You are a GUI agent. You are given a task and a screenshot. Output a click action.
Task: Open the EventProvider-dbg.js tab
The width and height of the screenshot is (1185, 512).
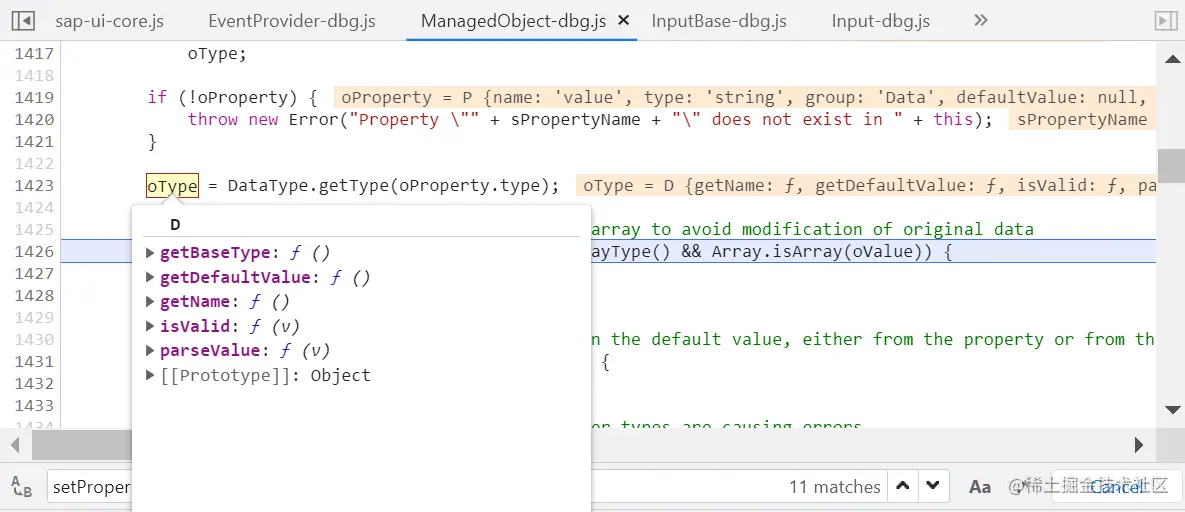(292, 21)
